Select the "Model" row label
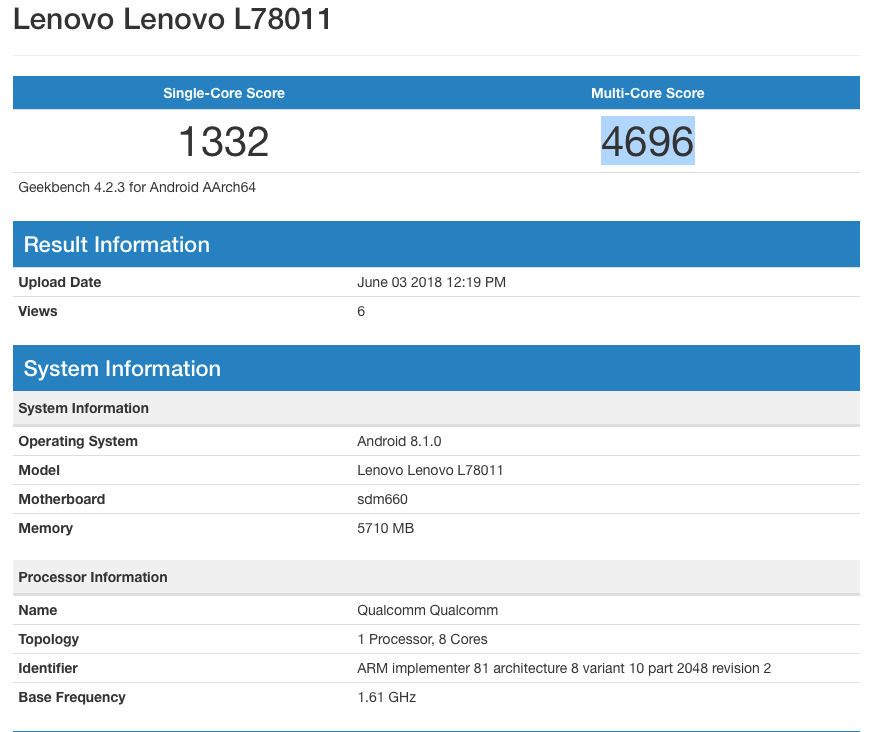Image resolution: width=874 pixels, height=732 pixels. (x=39, y=470)
